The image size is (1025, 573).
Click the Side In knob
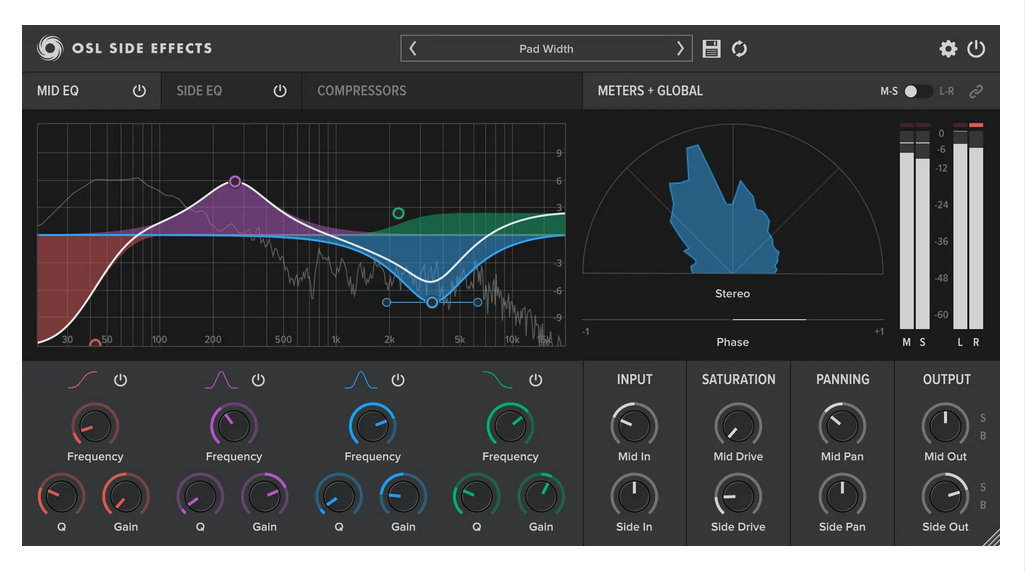tap(634, 497)
